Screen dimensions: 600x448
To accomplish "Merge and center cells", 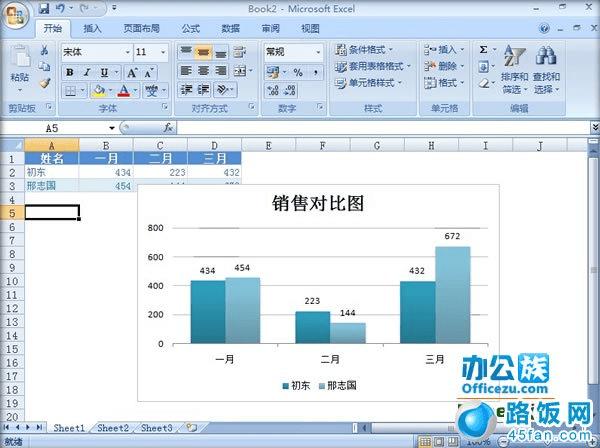I will click(240, 71).
